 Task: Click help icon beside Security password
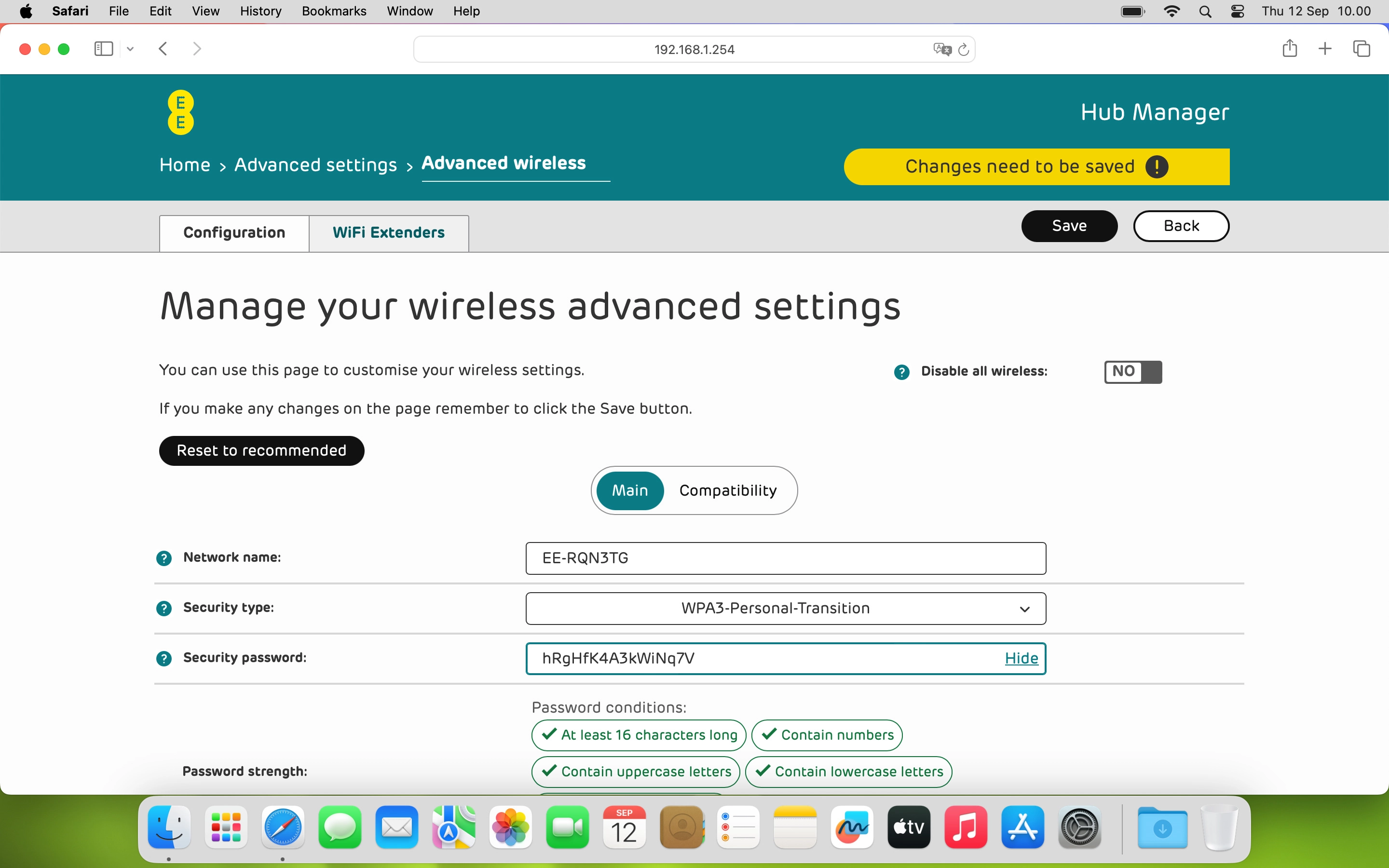164,658
